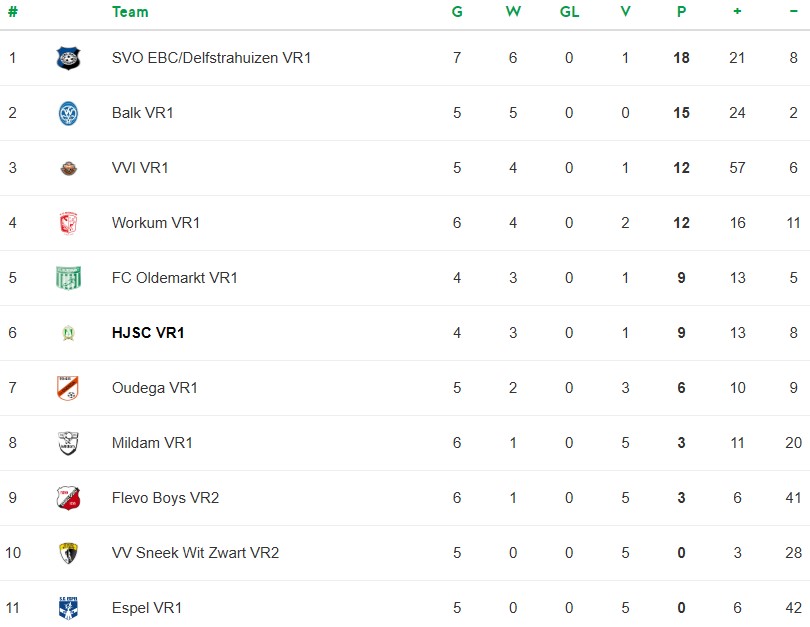Click the SVO EBC/Delfstrahuizen club logo
The image size is (810, 627).
pyautogui.click(x=68, y=58)
